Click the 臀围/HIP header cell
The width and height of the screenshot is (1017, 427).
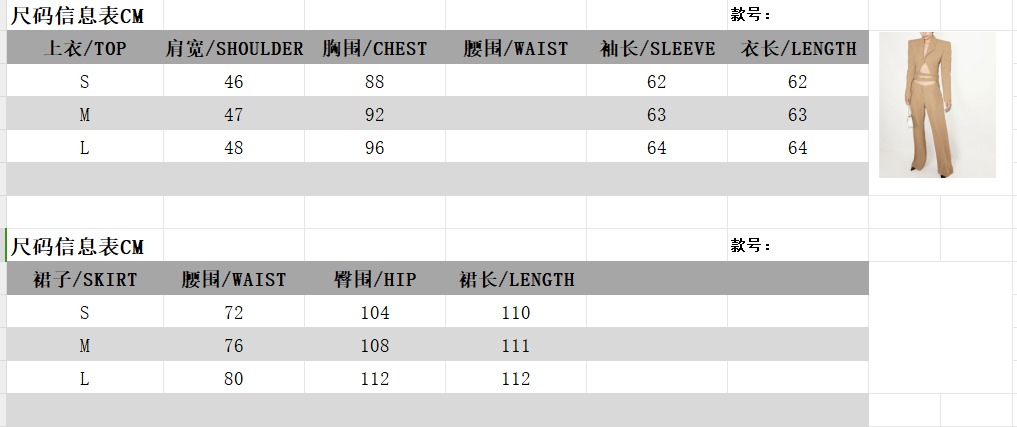pos(375,280)
